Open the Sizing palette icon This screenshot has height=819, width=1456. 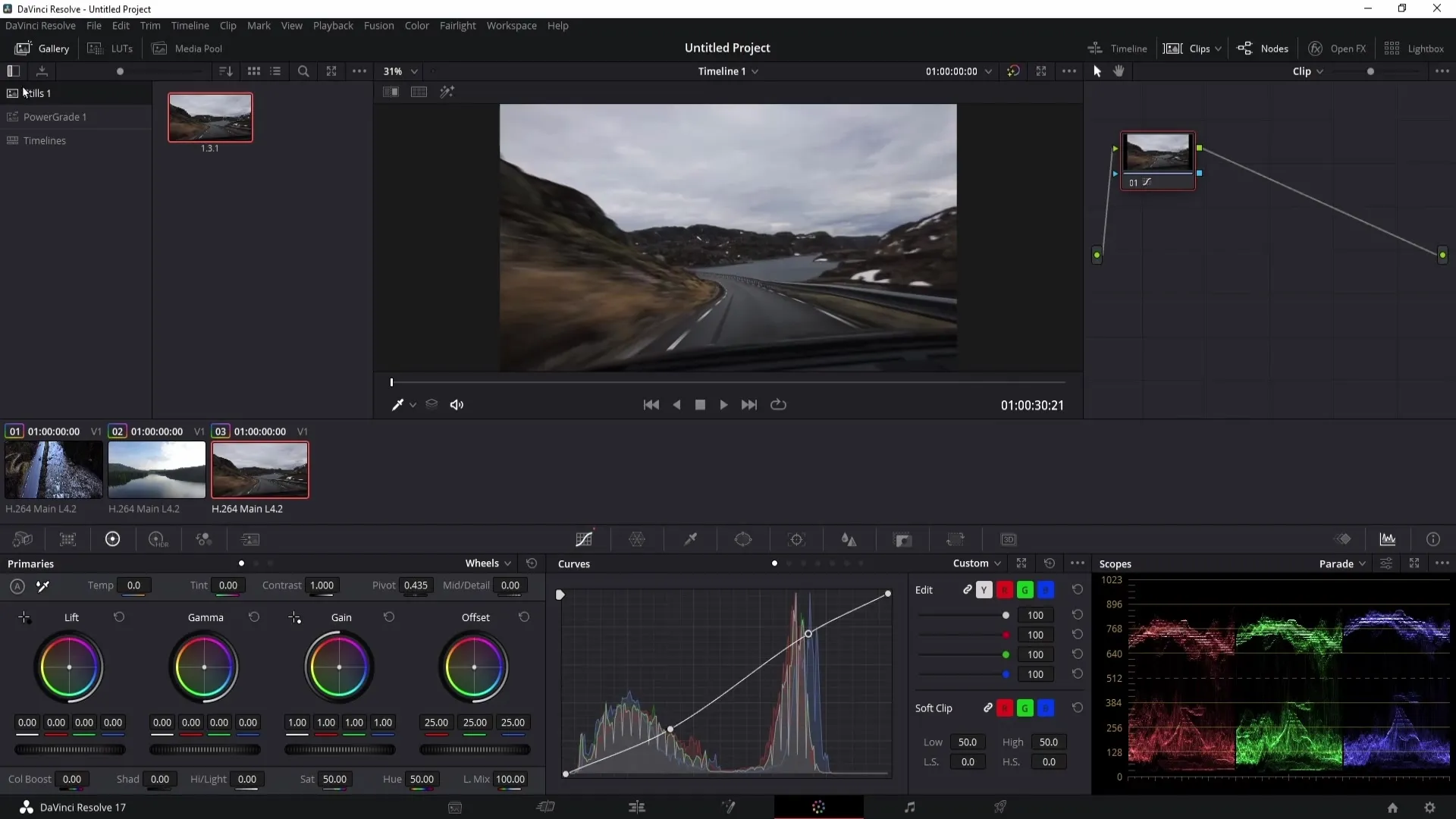click(x=955, y=539)
